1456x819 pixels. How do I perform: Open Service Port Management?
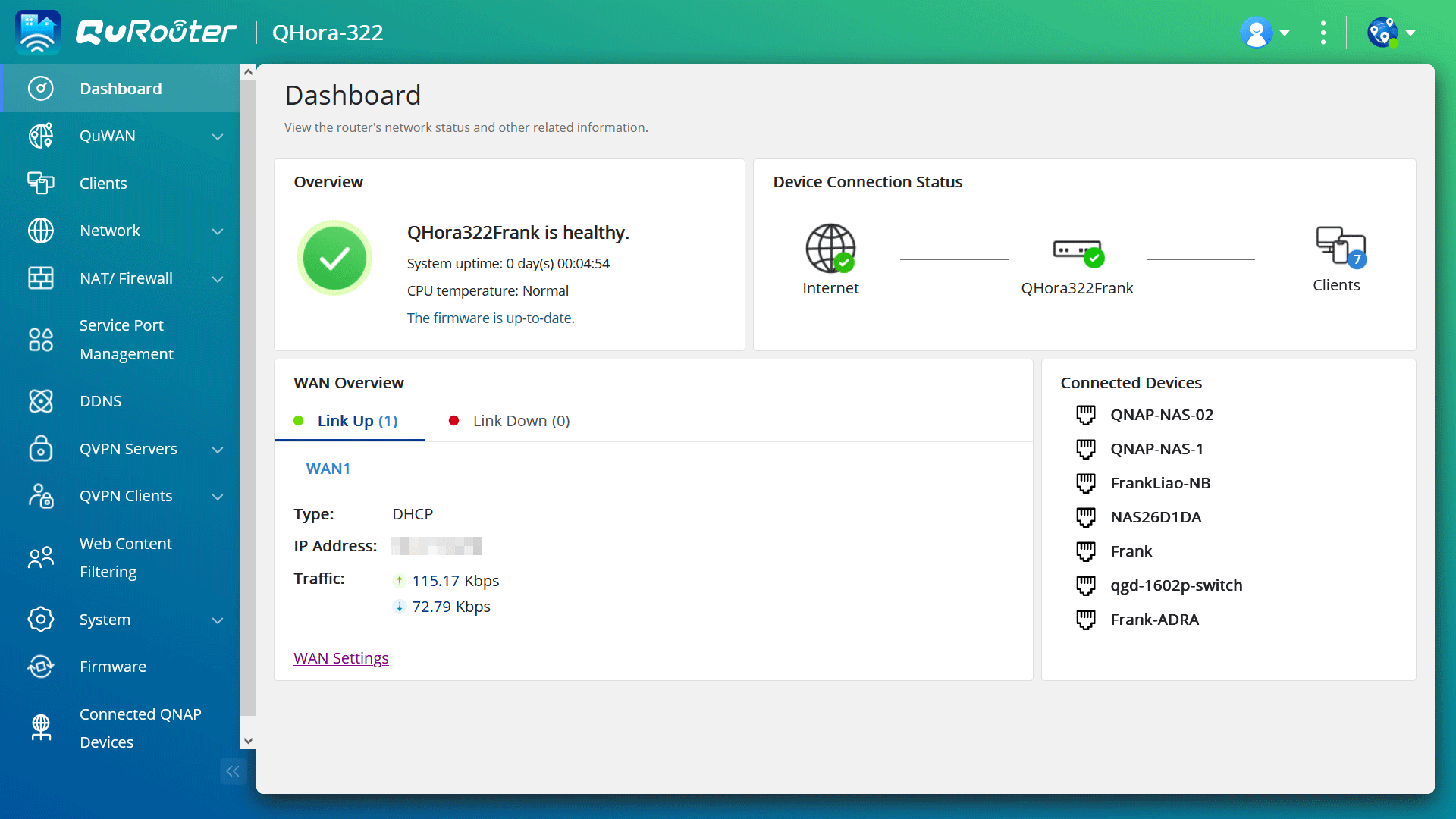pos(41,339)
